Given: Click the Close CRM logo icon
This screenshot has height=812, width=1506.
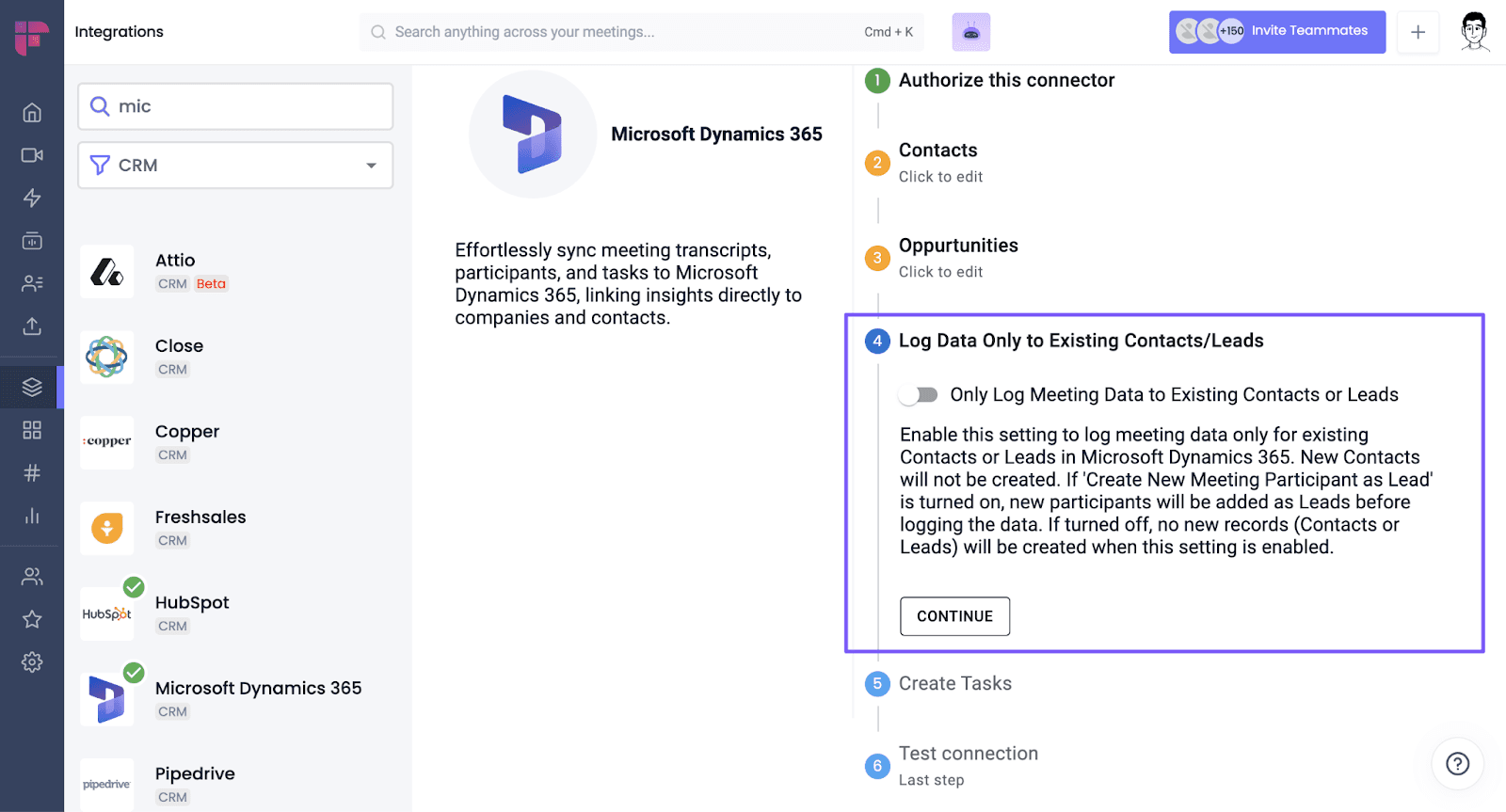Looking at the screenshot, I should [107, 358].
